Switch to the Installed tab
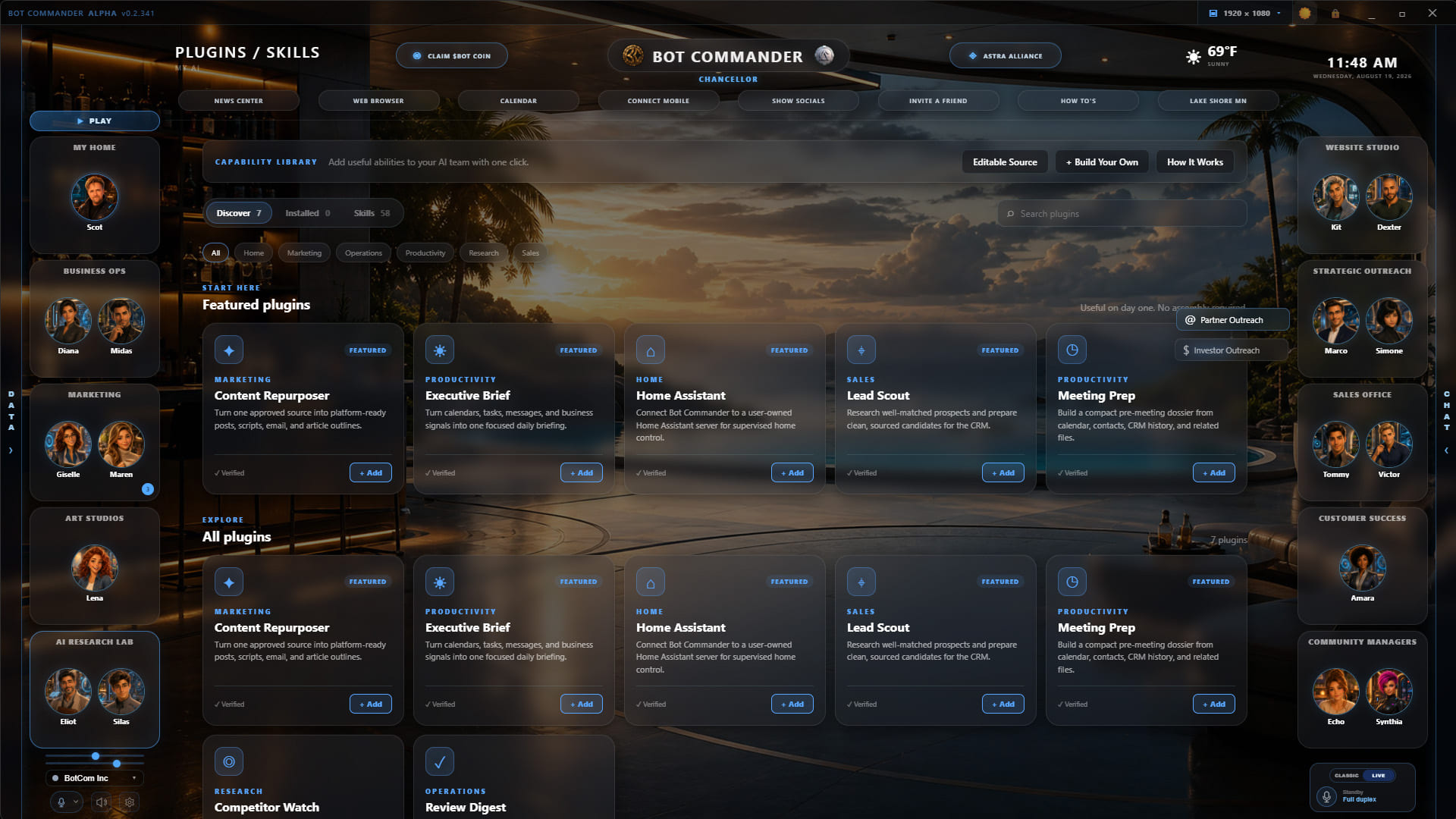 click(308, 213)
